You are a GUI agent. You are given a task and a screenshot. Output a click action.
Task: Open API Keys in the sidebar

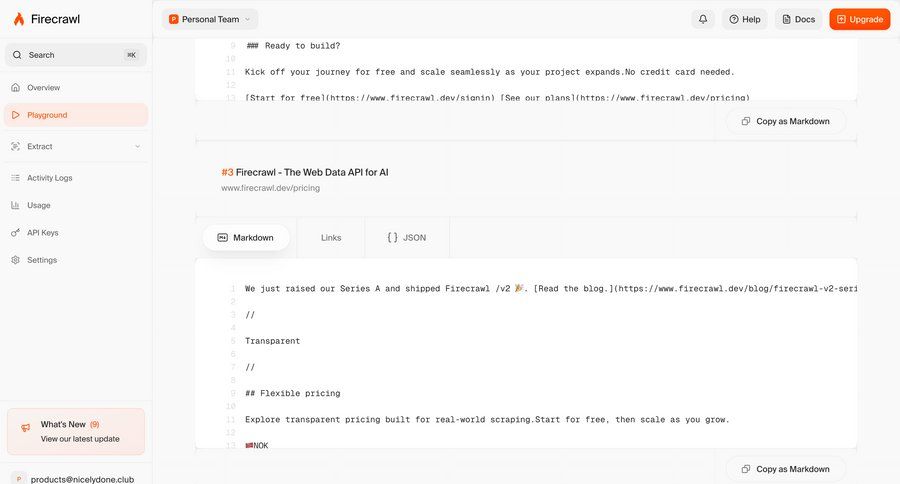(x=76, y=233)
